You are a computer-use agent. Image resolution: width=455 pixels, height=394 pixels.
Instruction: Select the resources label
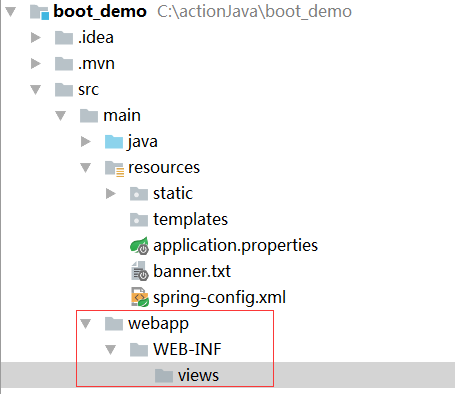[164, 168]
